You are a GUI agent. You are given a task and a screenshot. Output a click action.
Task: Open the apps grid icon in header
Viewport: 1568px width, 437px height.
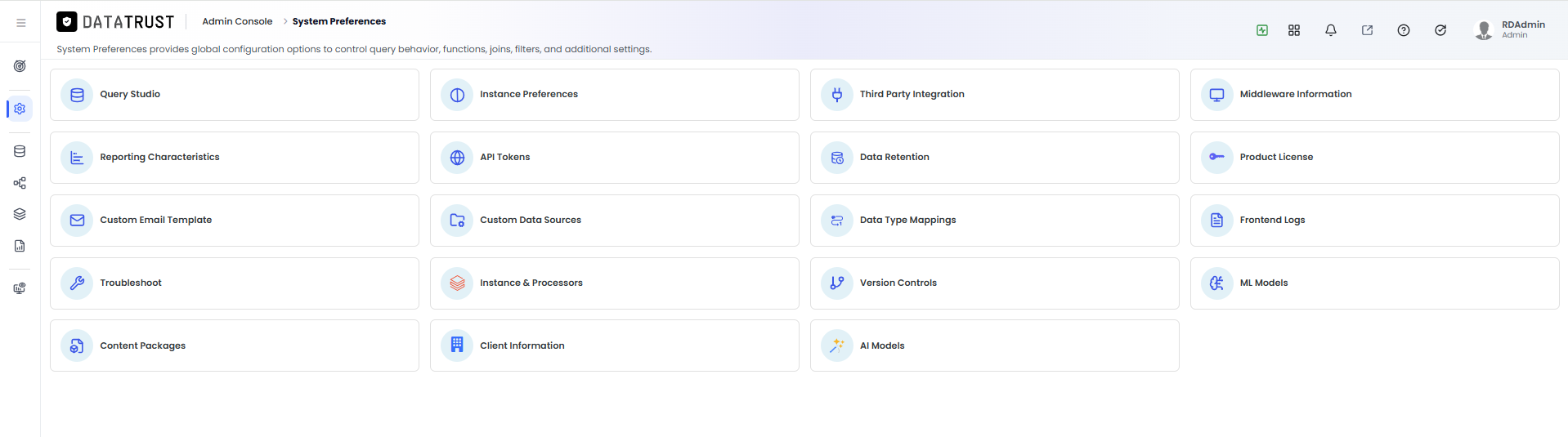click(x=1294, y=30)
